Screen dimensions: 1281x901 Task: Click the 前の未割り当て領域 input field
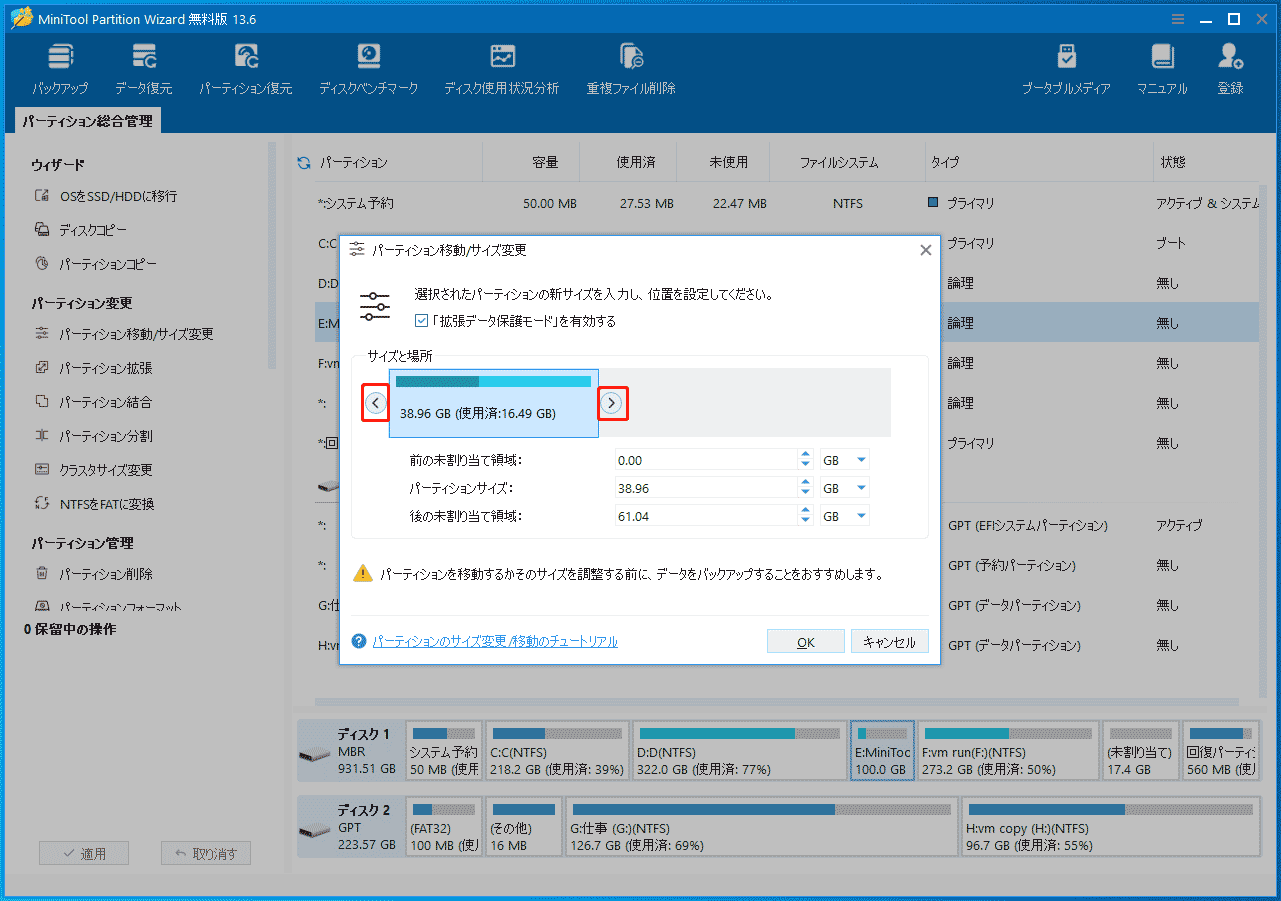click(706, 460)
